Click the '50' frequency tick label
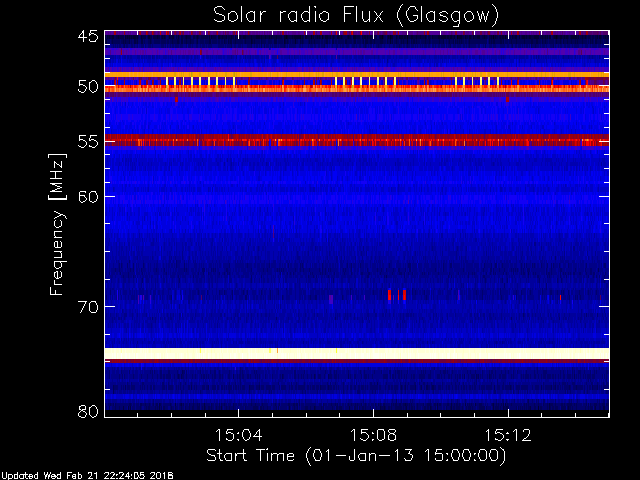This screenshot has width=640, height=480. pyautogui.click(x=88, y=87)
